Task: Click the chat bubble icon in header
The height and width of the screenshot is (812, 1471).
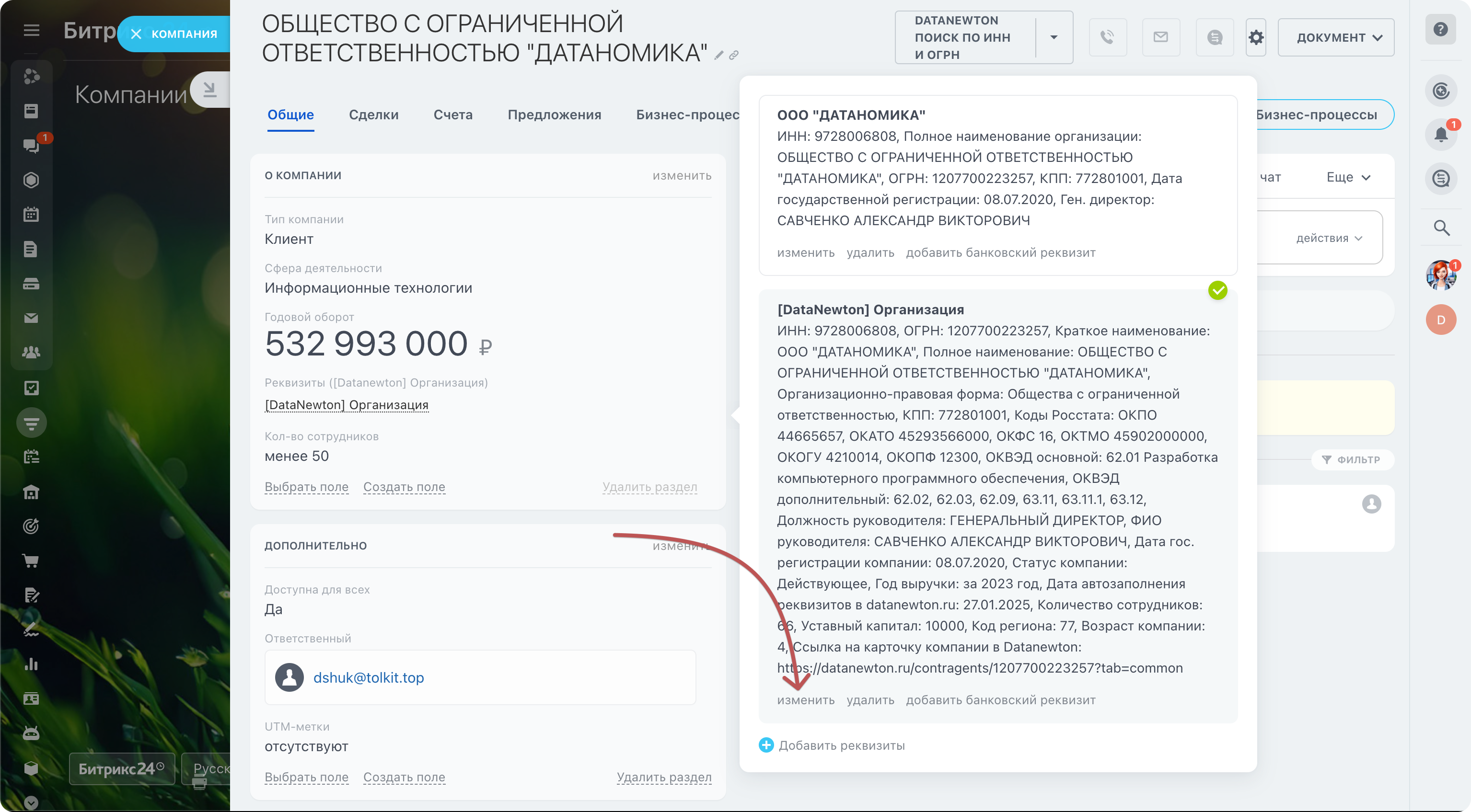Action: pyautogui.click(x=1215, y=38)
